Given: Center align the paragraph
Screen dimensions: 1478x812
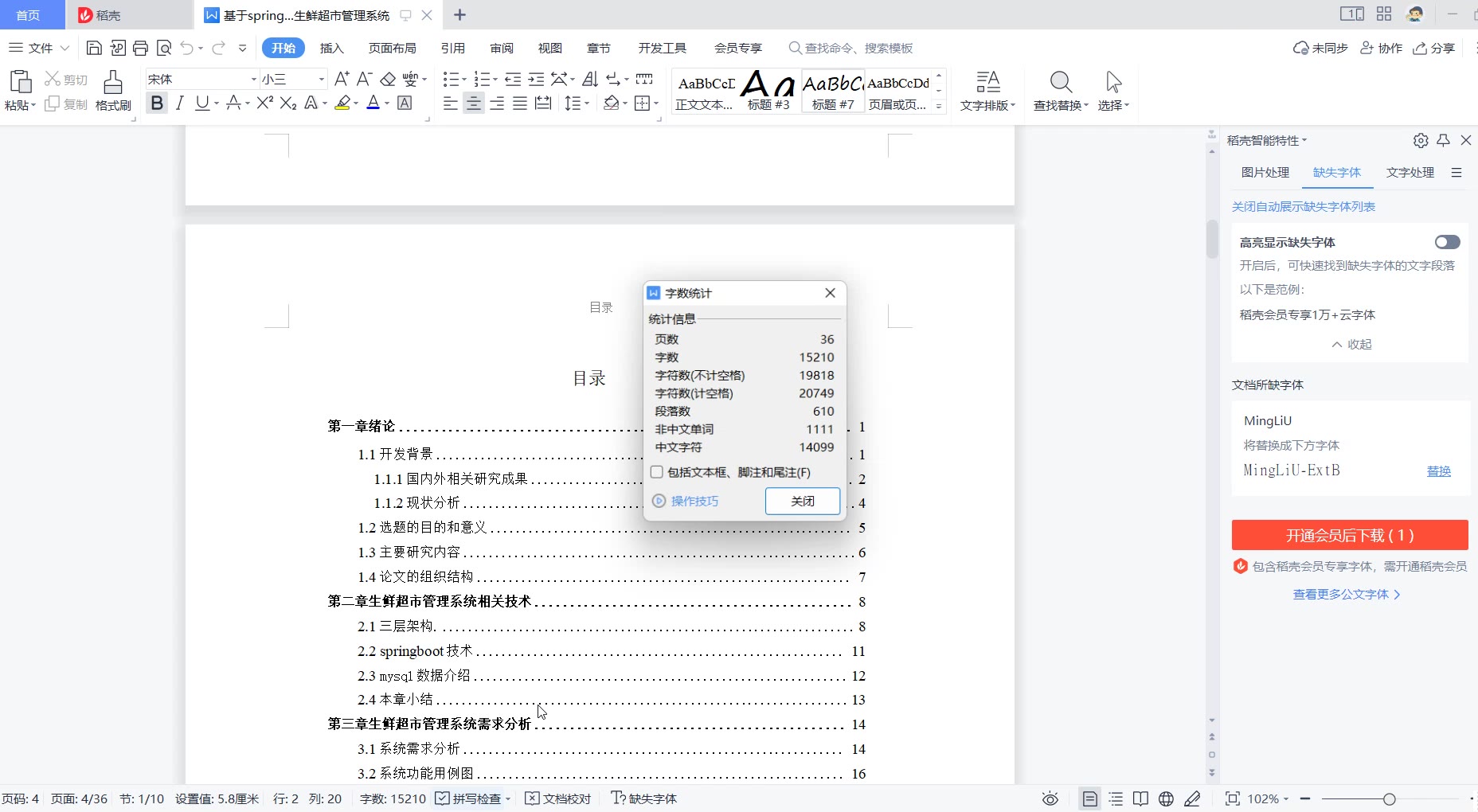Looking at the screenshot, I should (x=474, y=103).
